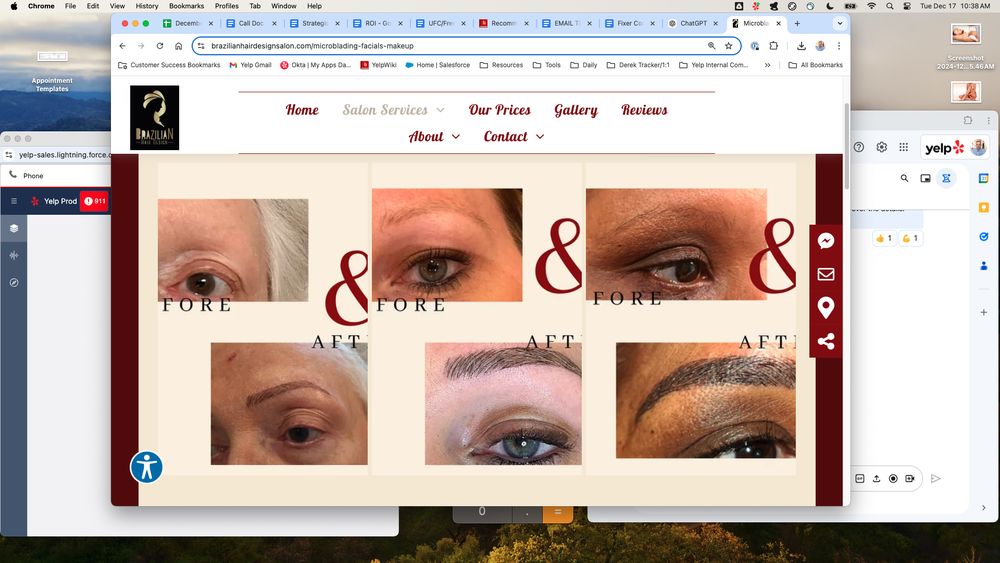This screenshot has height=563, width=1000.
Task: Click the address bar URL field
Action: coord(450,46)
